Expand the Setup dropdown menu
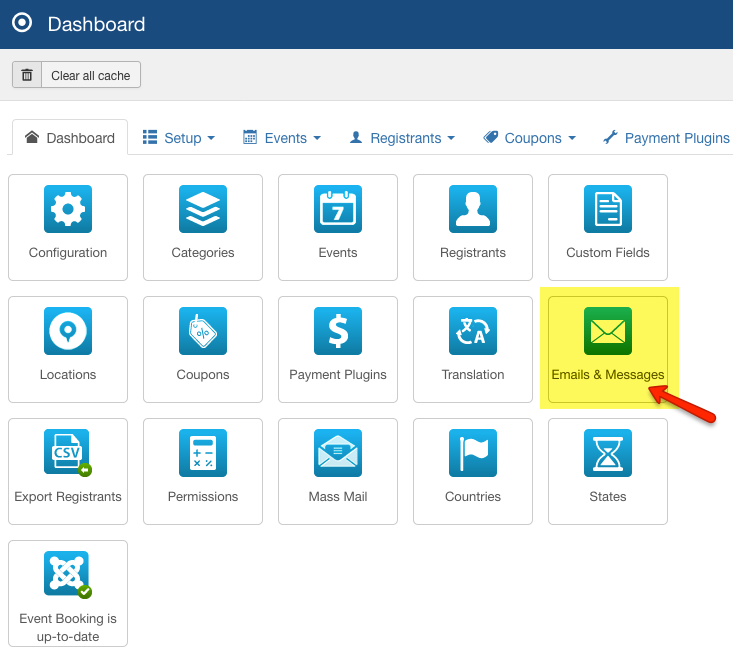This screenshot has width=733, height=659. click(x=179, y=138)
